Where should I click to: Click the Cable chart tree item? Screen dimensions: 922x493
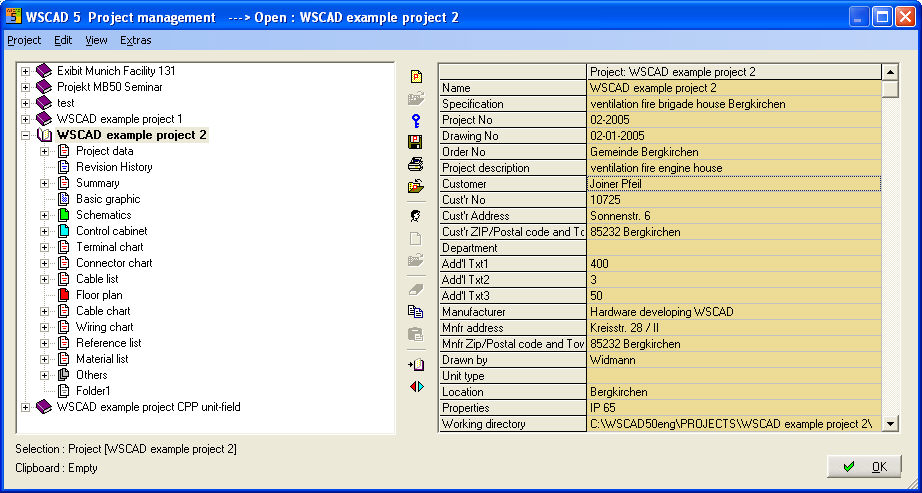[103, 311]
